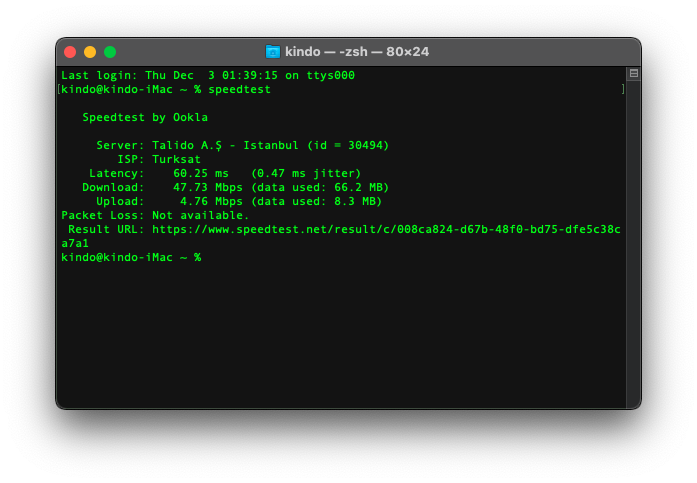Minimize the Terminal with yellow button

pyautogui.click(x=90, y=52)
